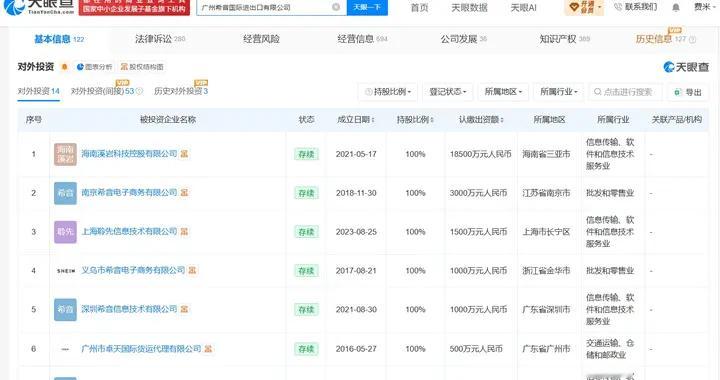Screen dimensions: 720x380
Task: Click the 天眼一下 search button
Action: click(x=367, y=7)
